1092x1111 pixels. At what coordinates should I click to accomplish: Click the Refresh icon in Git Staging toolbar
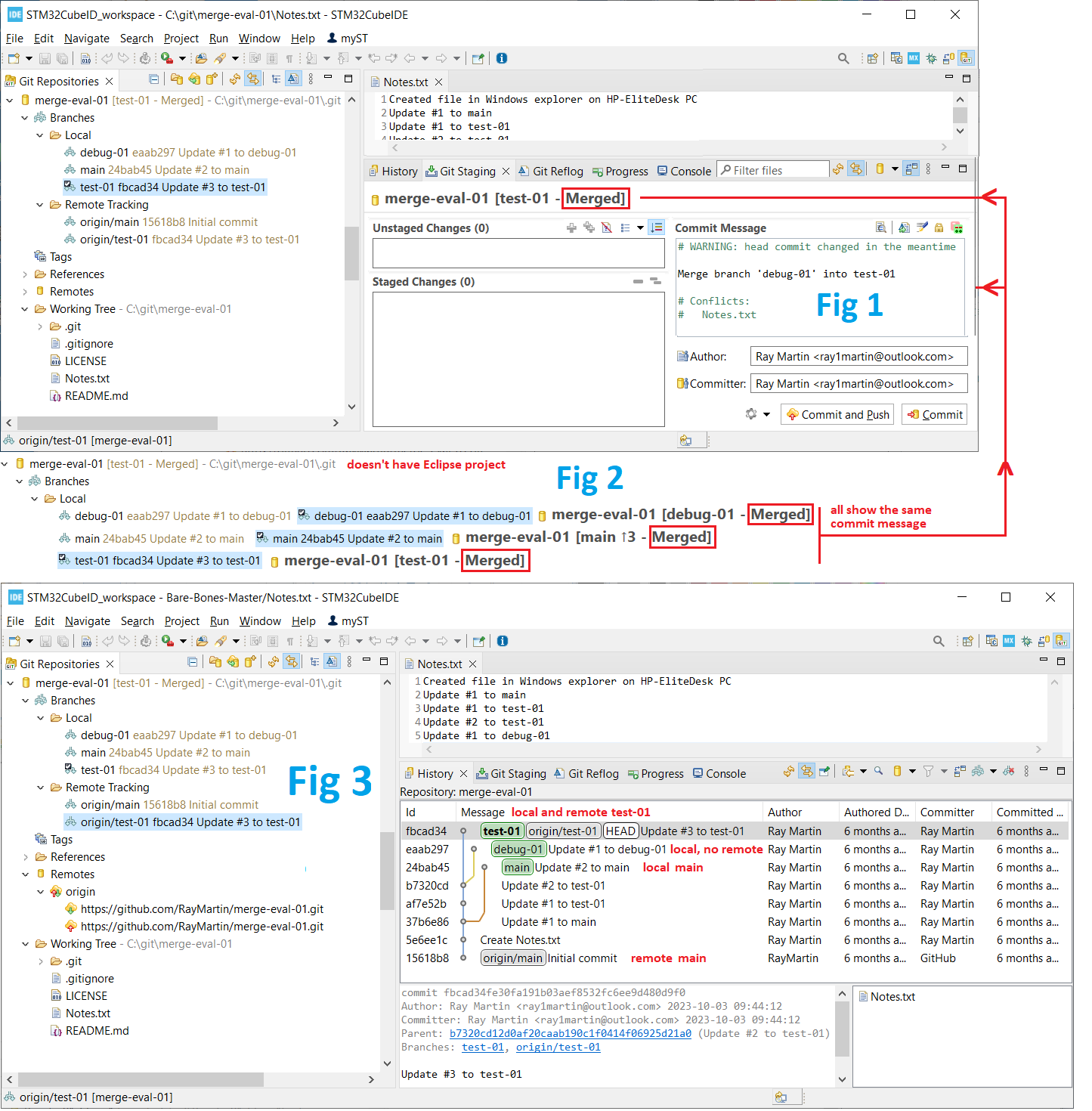(x=838, y=169)
